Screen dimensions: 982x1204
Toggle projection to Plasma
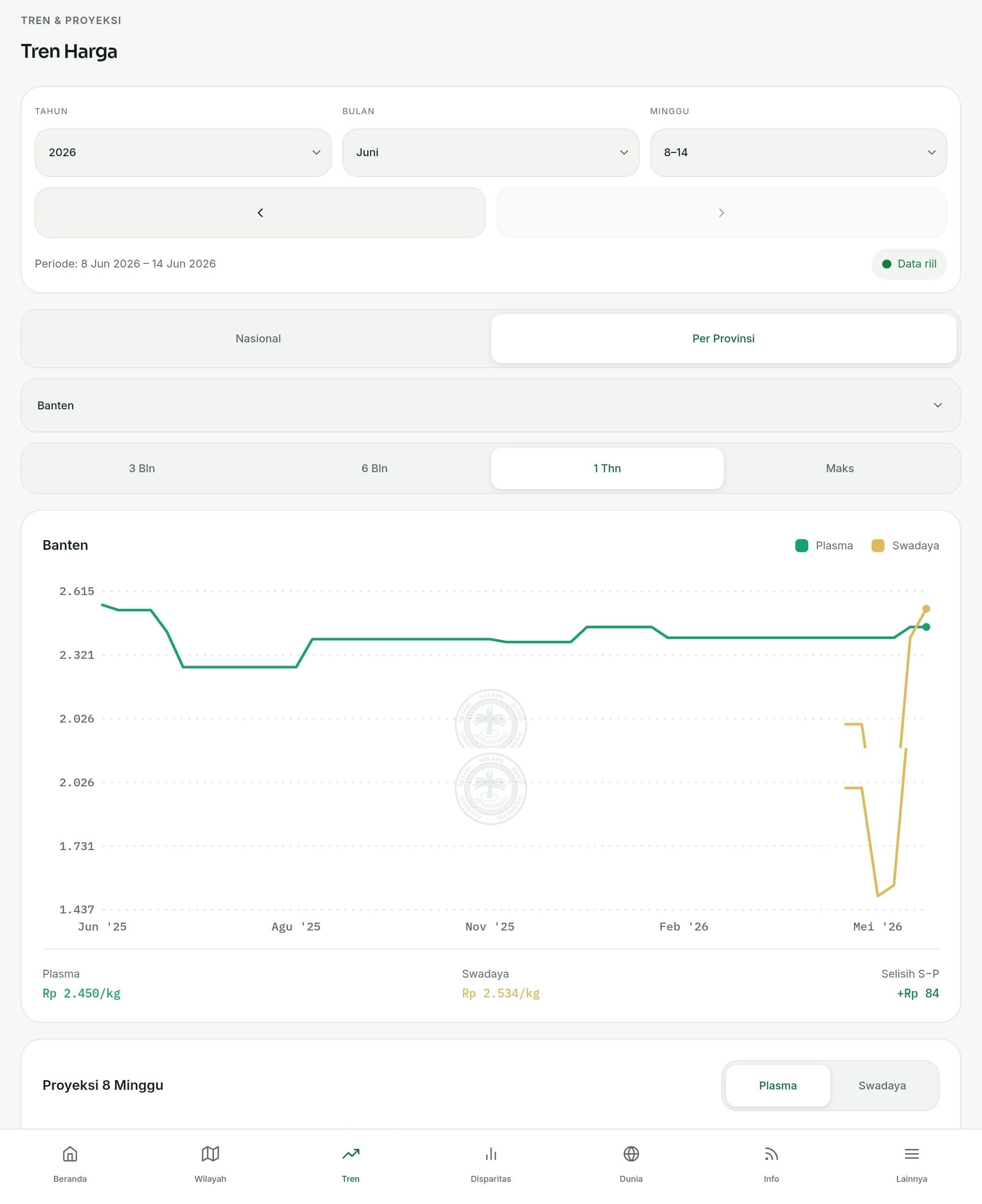(778, 1085)
